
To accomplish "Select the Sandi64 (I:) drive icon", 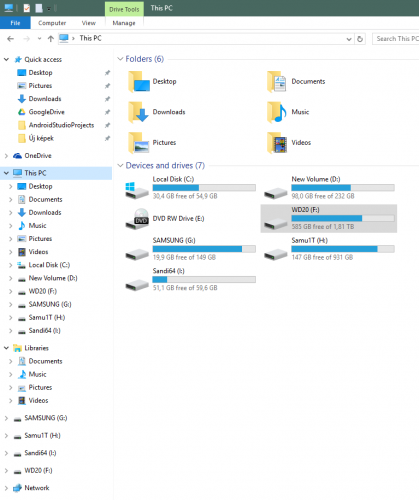I will point(137,285).
